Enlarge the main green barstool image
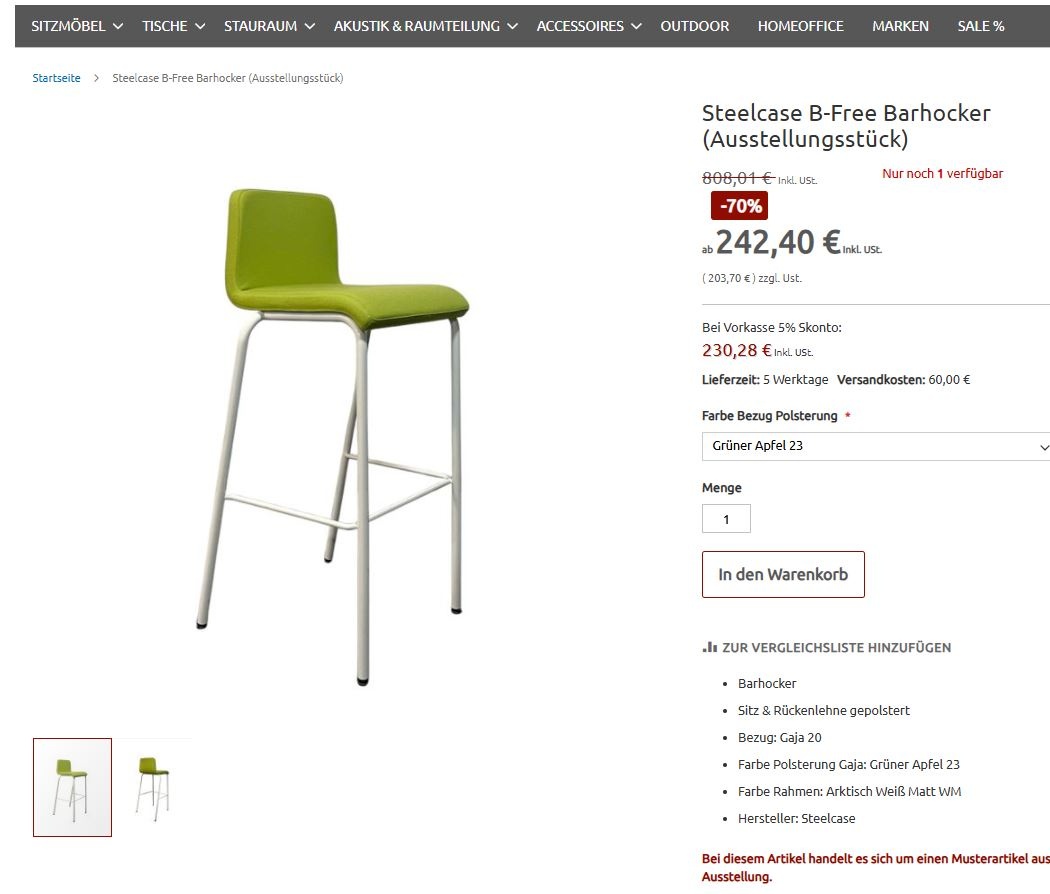The image size is (1050, 894). (x=333, y=435)
